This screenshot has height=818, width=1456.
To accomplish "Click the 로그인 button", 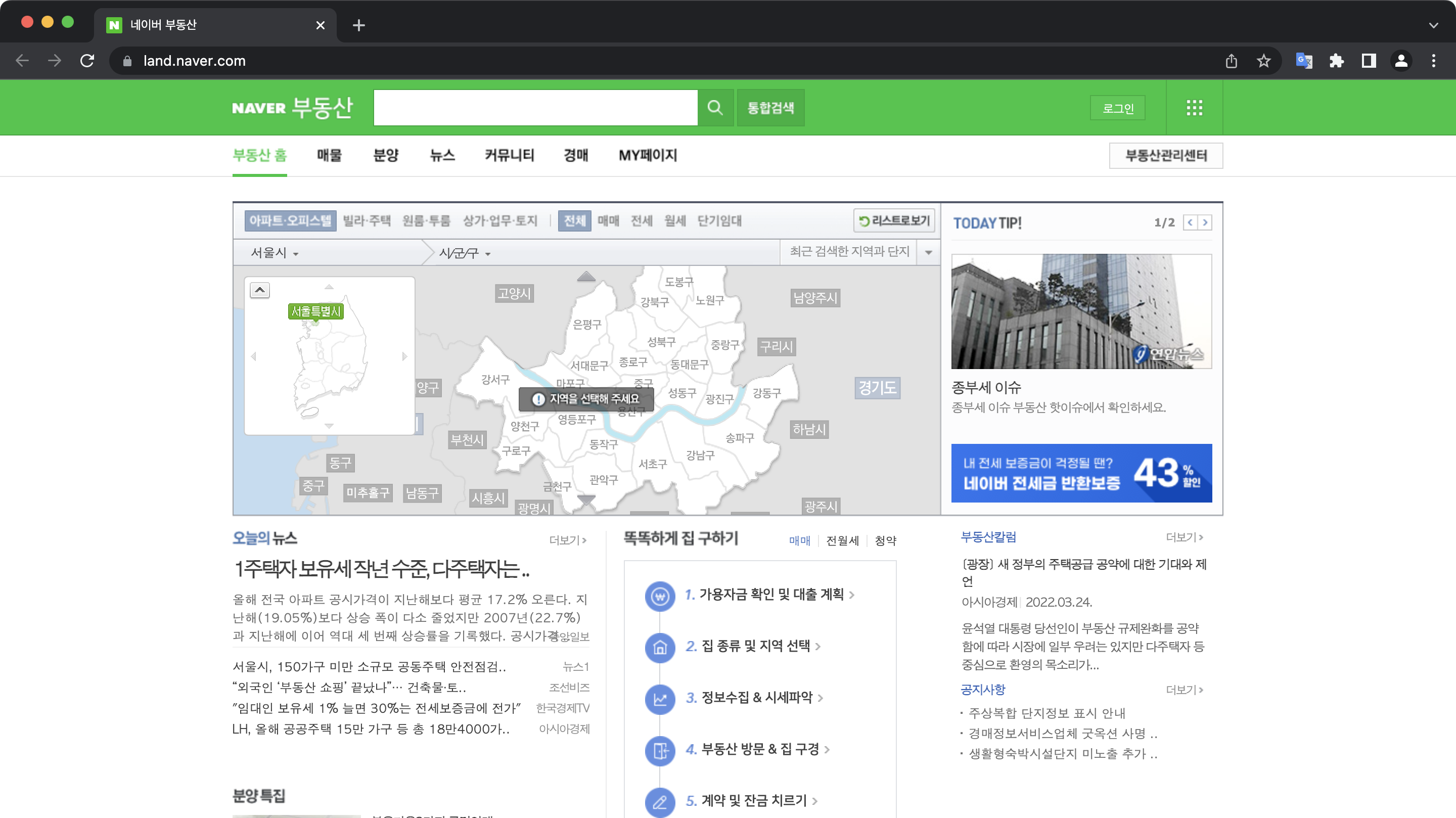I will [1117, 107].
